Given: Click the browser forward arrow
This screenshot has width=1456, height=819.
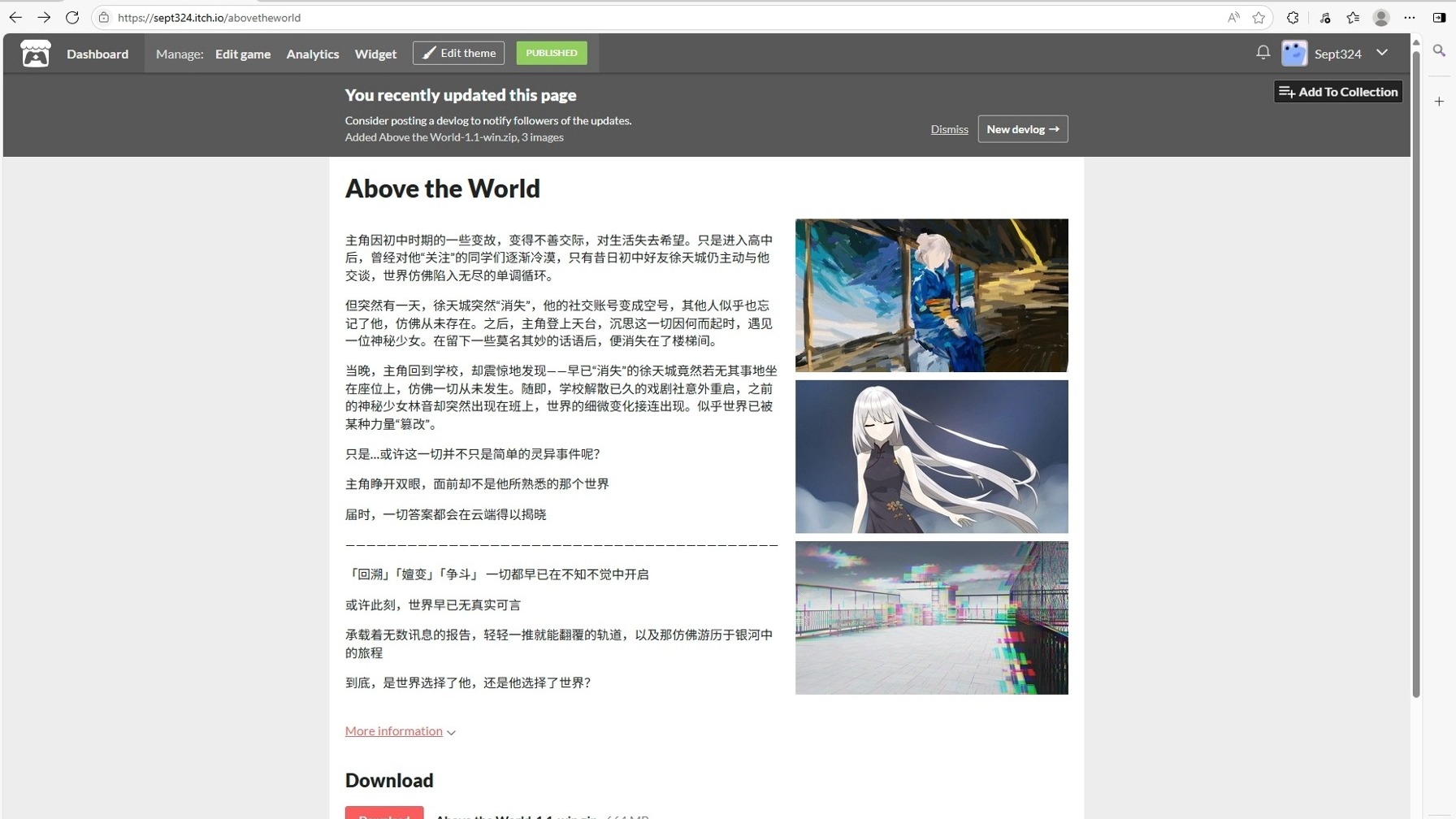Looking at the screenshot, I should pos(44,17).
